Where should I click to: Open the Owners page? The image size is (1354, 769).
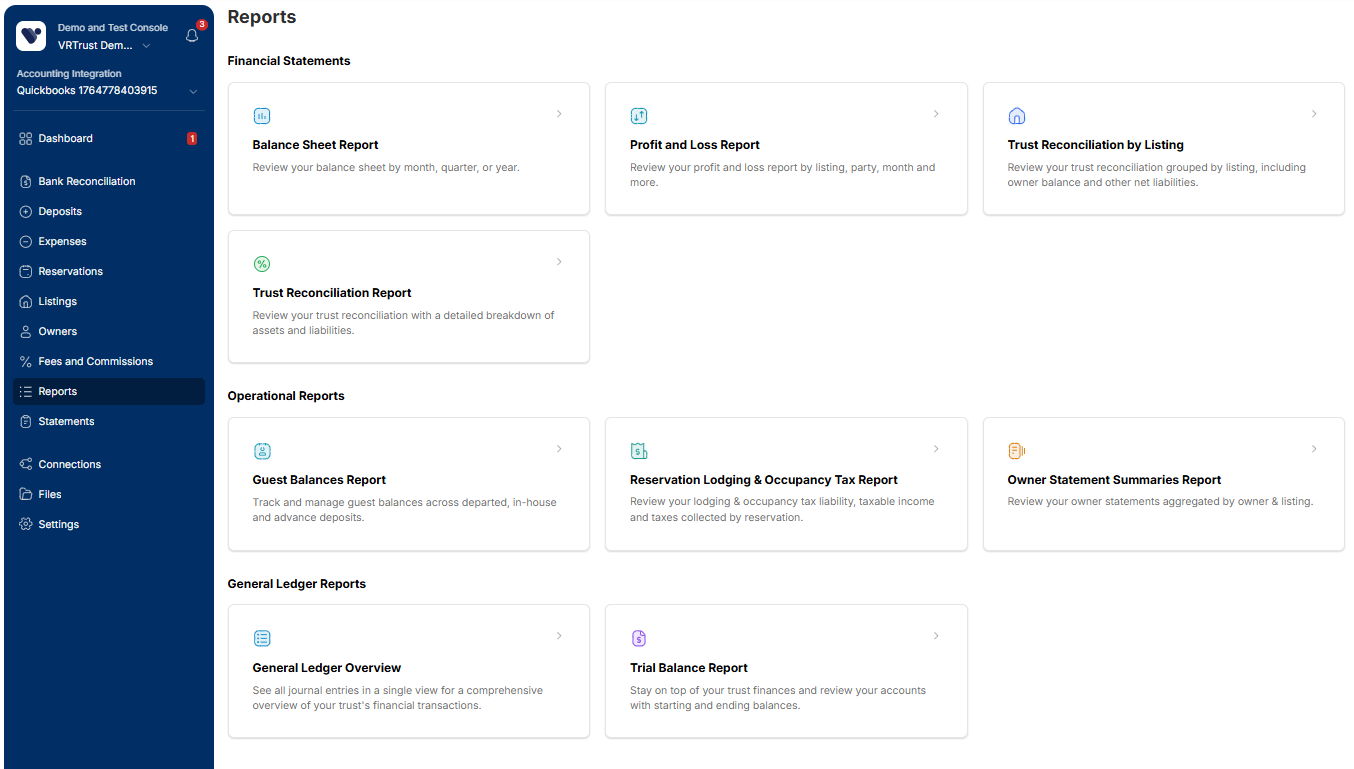[x=109, y=332]
